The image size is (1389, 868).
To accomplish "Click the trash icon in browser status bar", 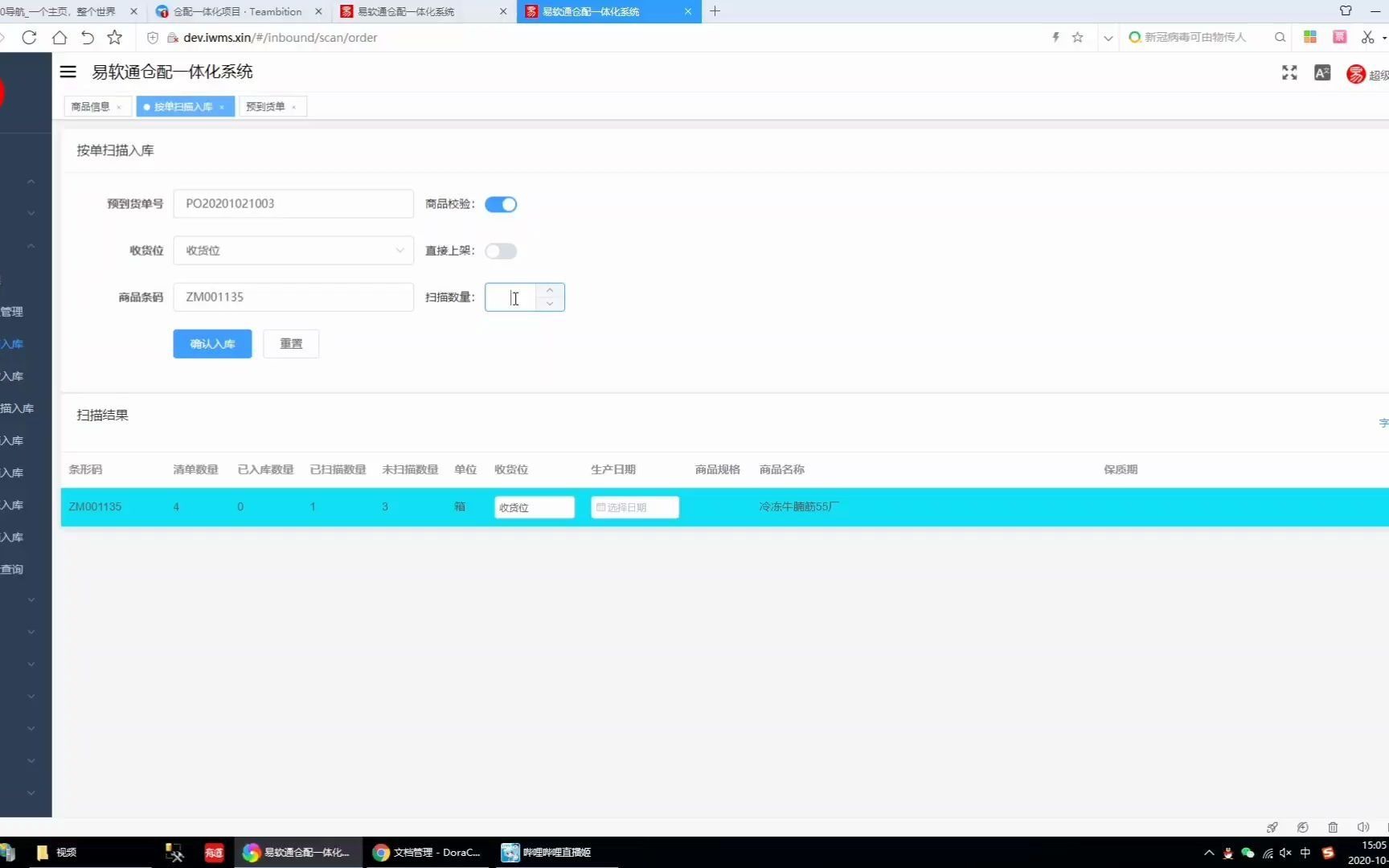I will point(1333,827).
